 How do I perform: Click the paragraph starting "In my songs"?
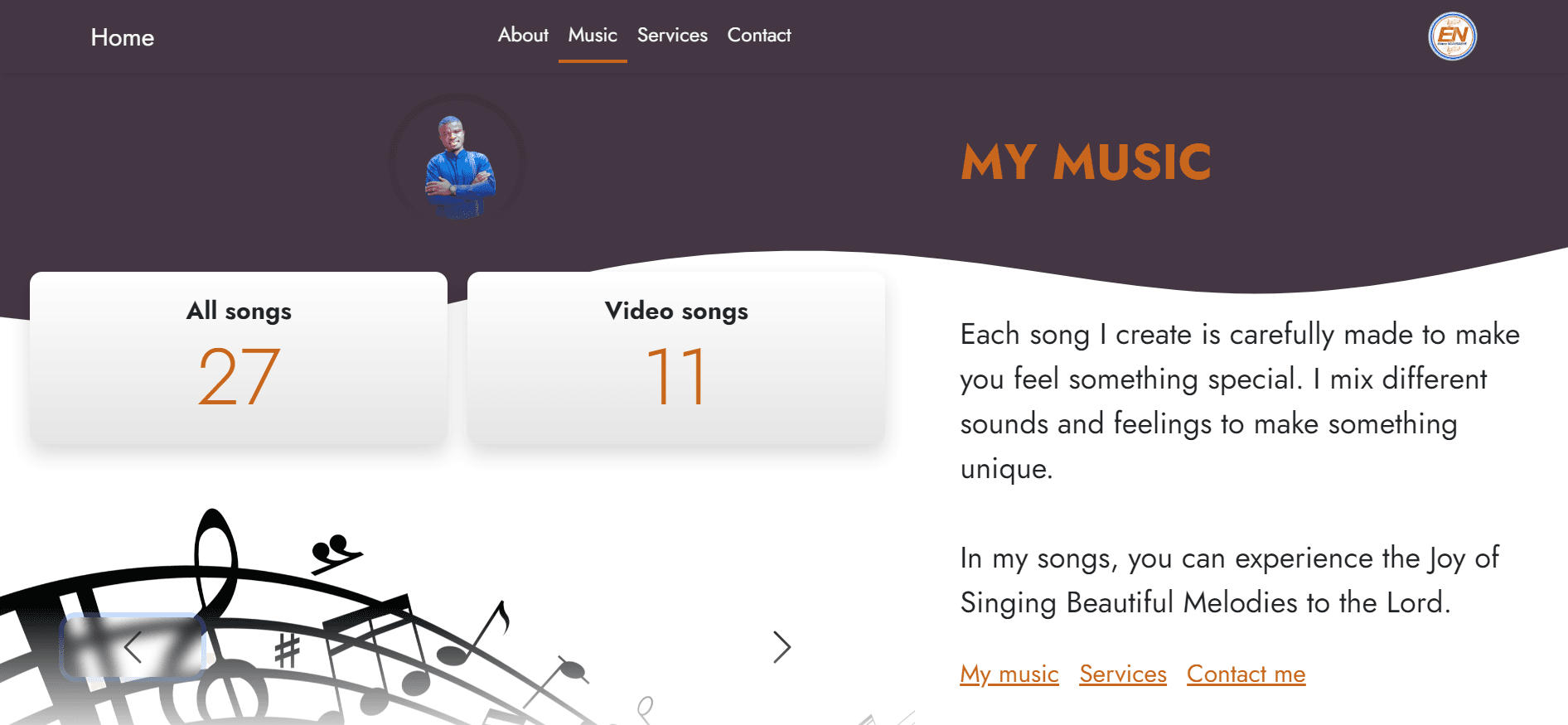pyautogui.click(x=1229, y=580)
